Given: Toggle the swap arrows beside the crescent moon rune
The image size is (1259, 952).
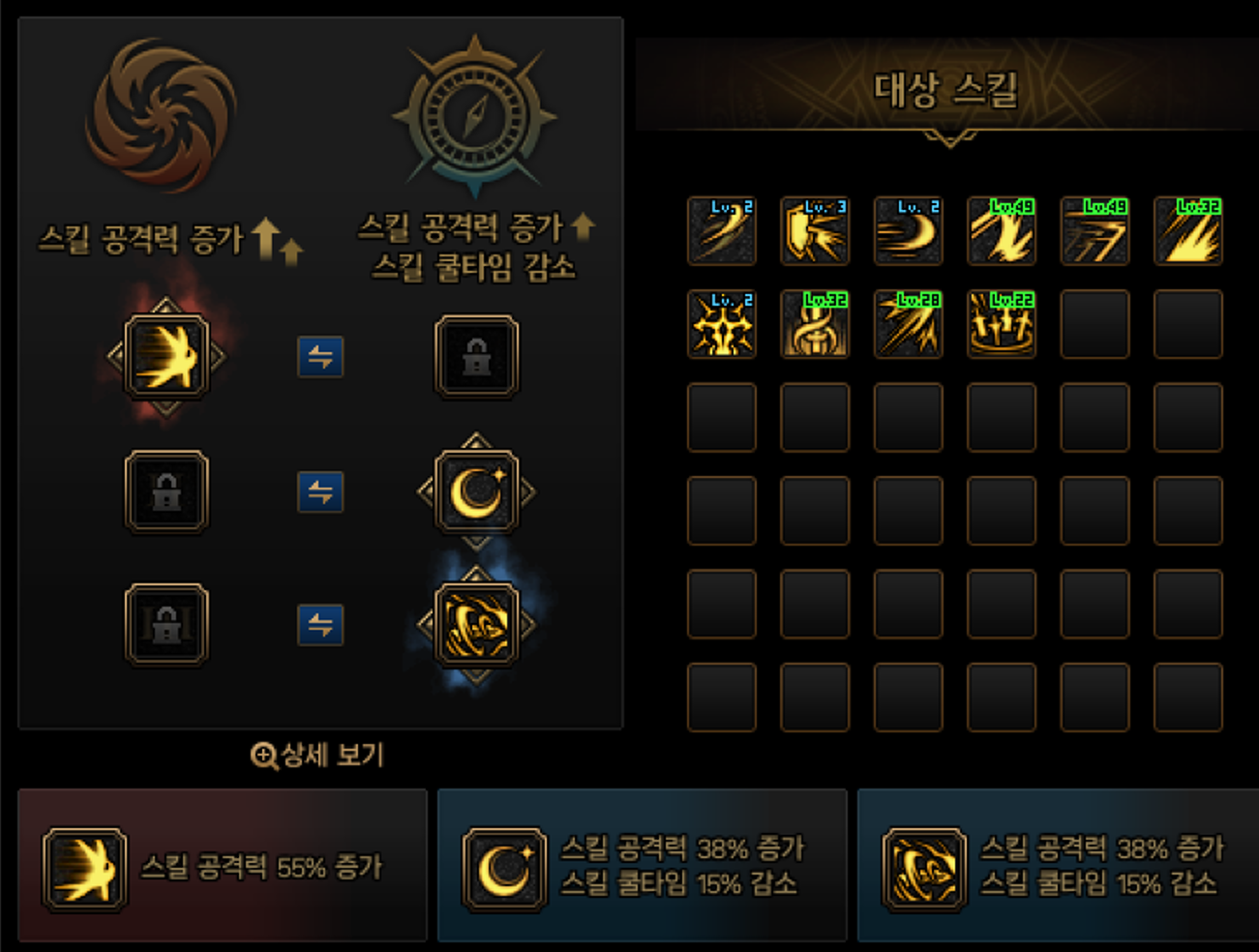Looking at the screenshot, I should click(x=320, y=491).
